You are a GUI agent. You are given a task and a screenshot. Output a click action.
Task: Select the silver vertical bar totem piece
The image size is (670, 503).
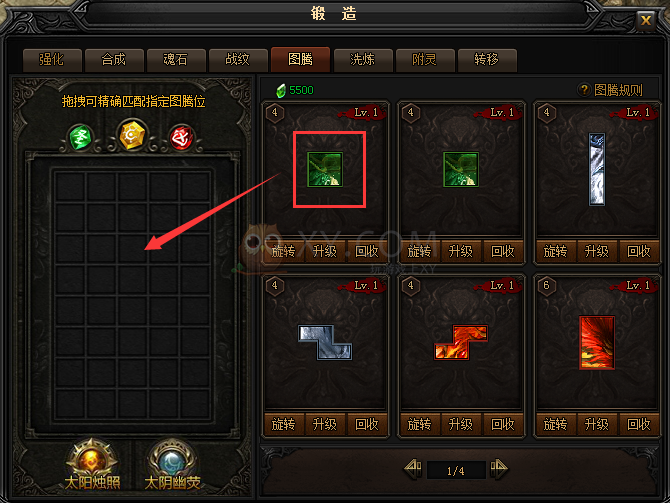click(597, 169)
